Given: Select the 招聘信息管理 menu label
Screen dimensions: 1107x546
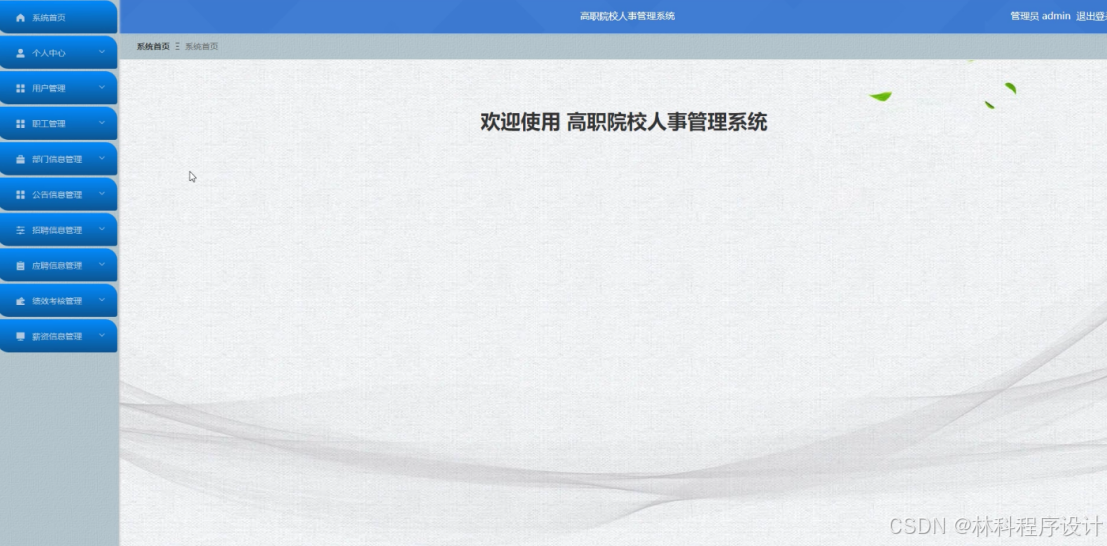Looking at the screenshot, I should coord(57,230).
